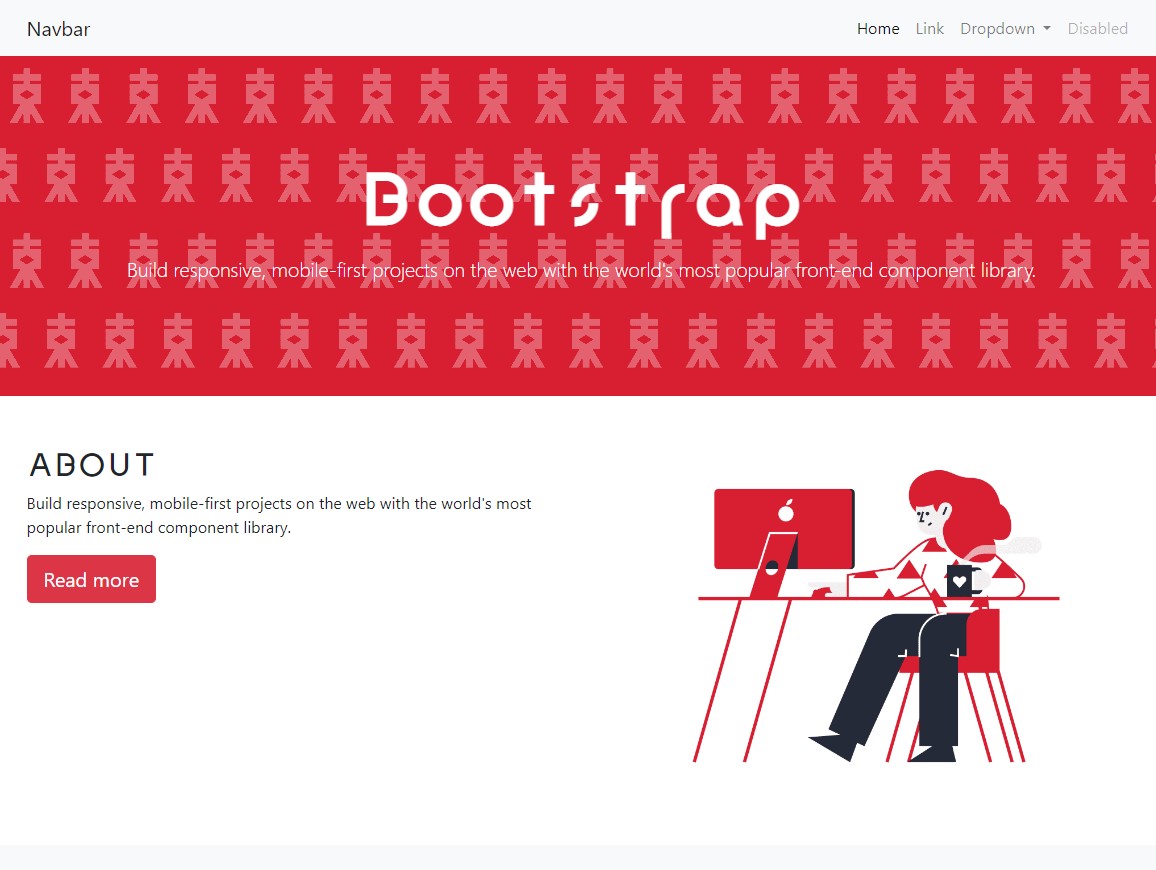
Task: Click the hero tagline text on the red banner
Action: [580, 270]
